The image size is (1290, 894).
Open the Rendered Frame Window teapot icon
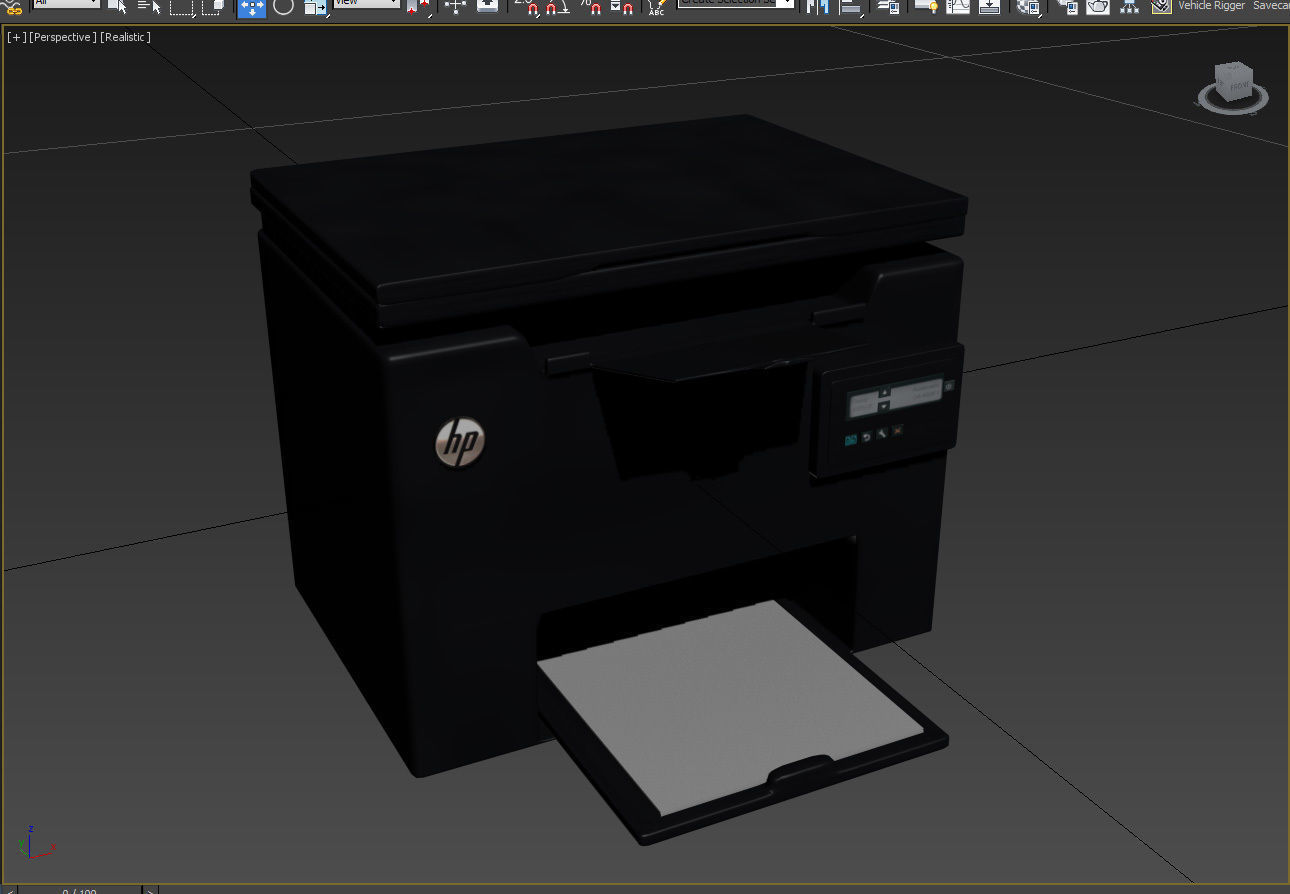(1098, 6)
